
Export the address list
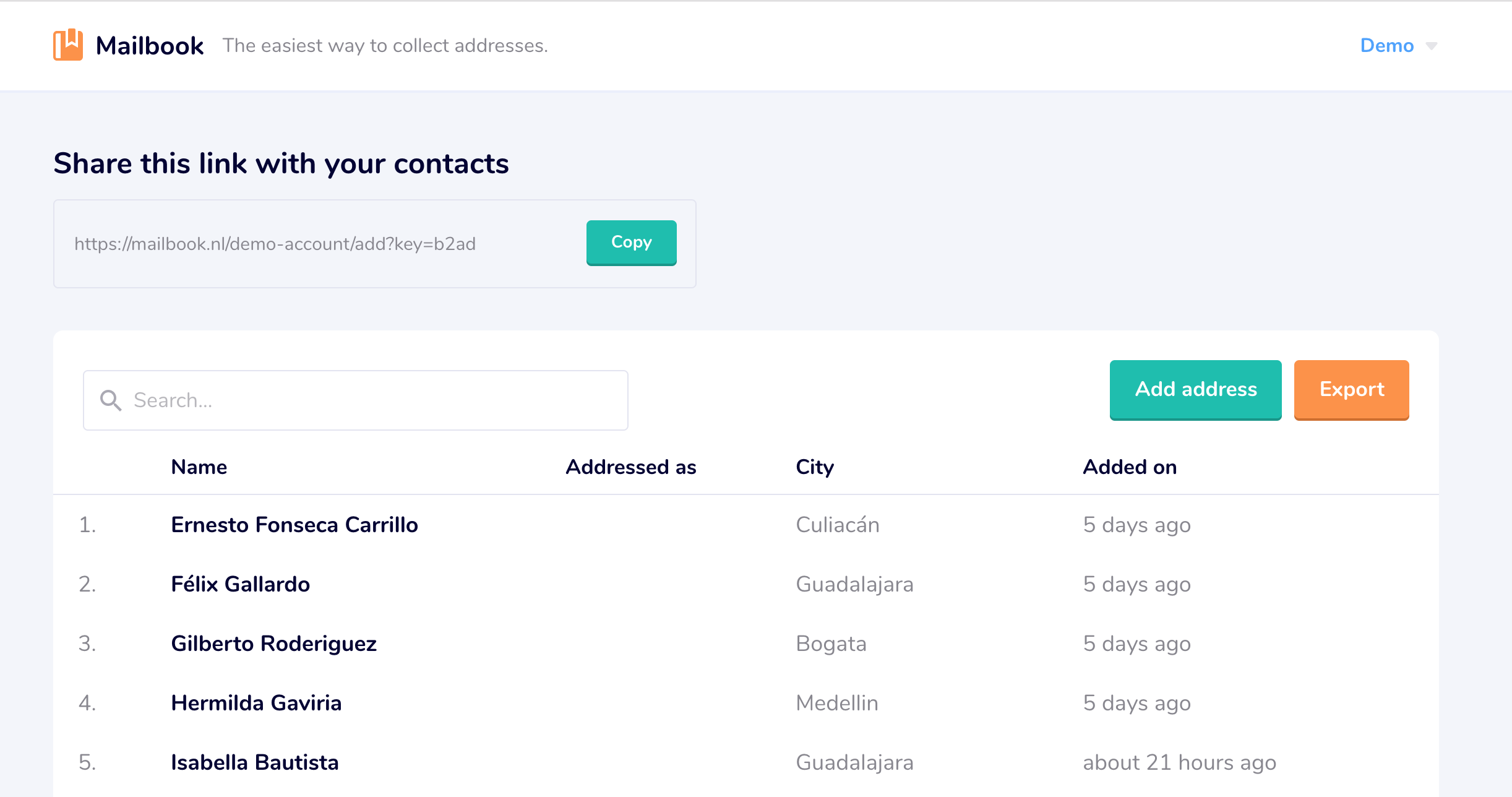coord(1351,389)
